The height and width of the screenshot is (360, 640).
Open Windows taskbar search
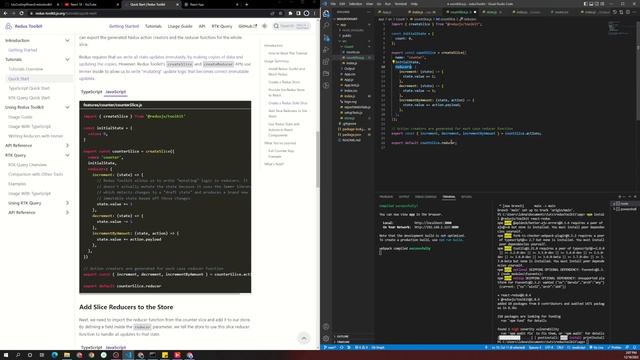(18, 355)
